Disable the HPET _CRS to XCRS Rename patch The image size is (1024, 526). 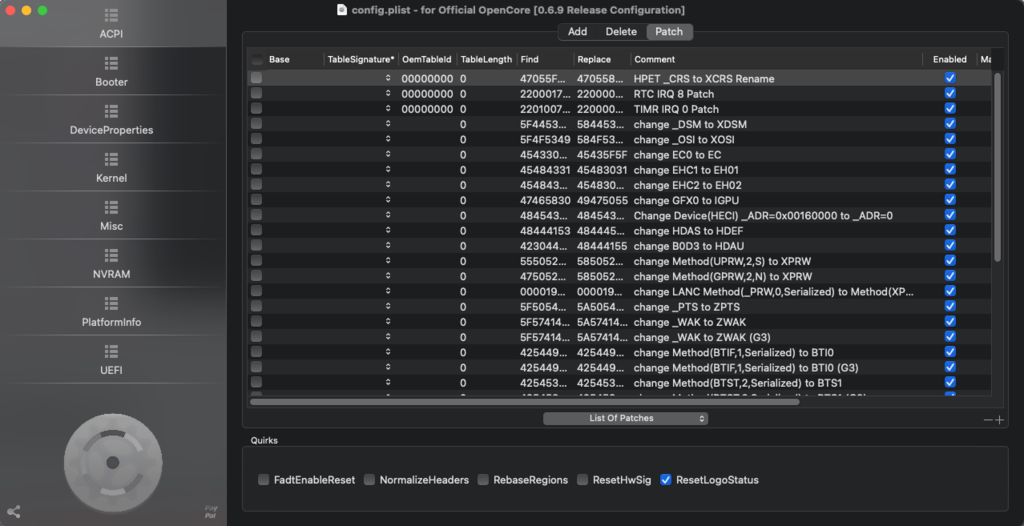[950, 78]
